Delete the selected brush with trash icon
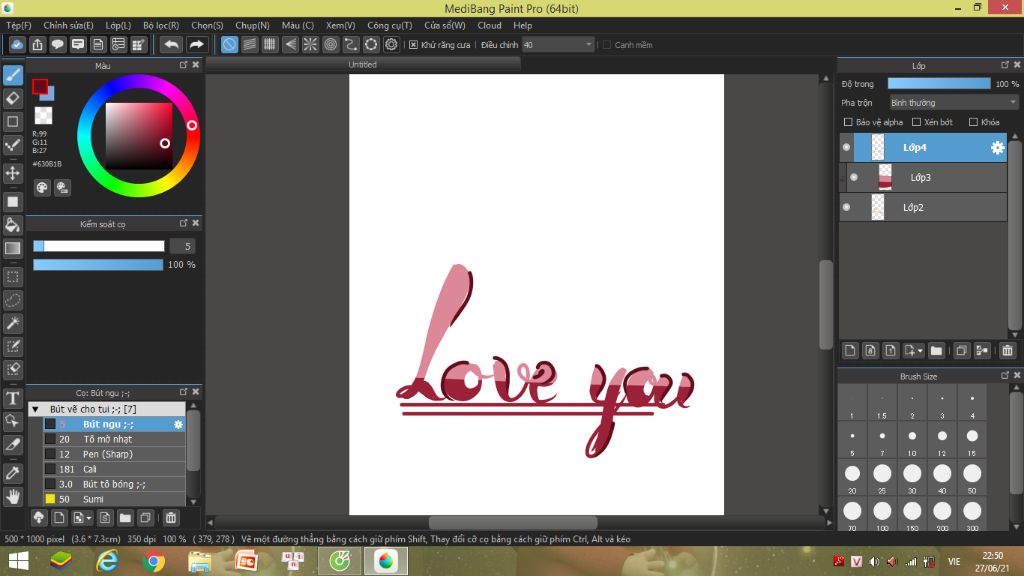 171,518
